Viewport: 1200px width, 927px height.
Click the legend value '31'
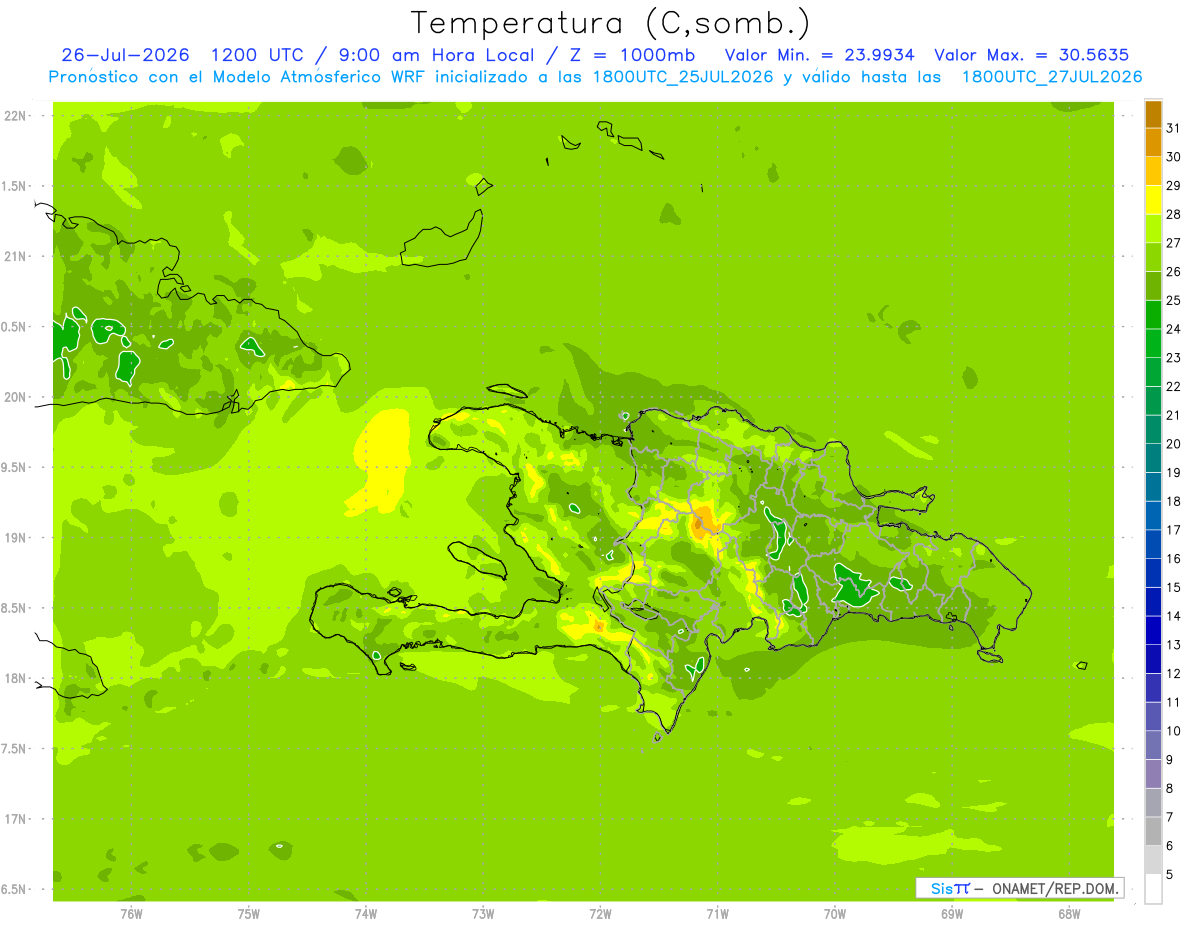click(1174, 128)
